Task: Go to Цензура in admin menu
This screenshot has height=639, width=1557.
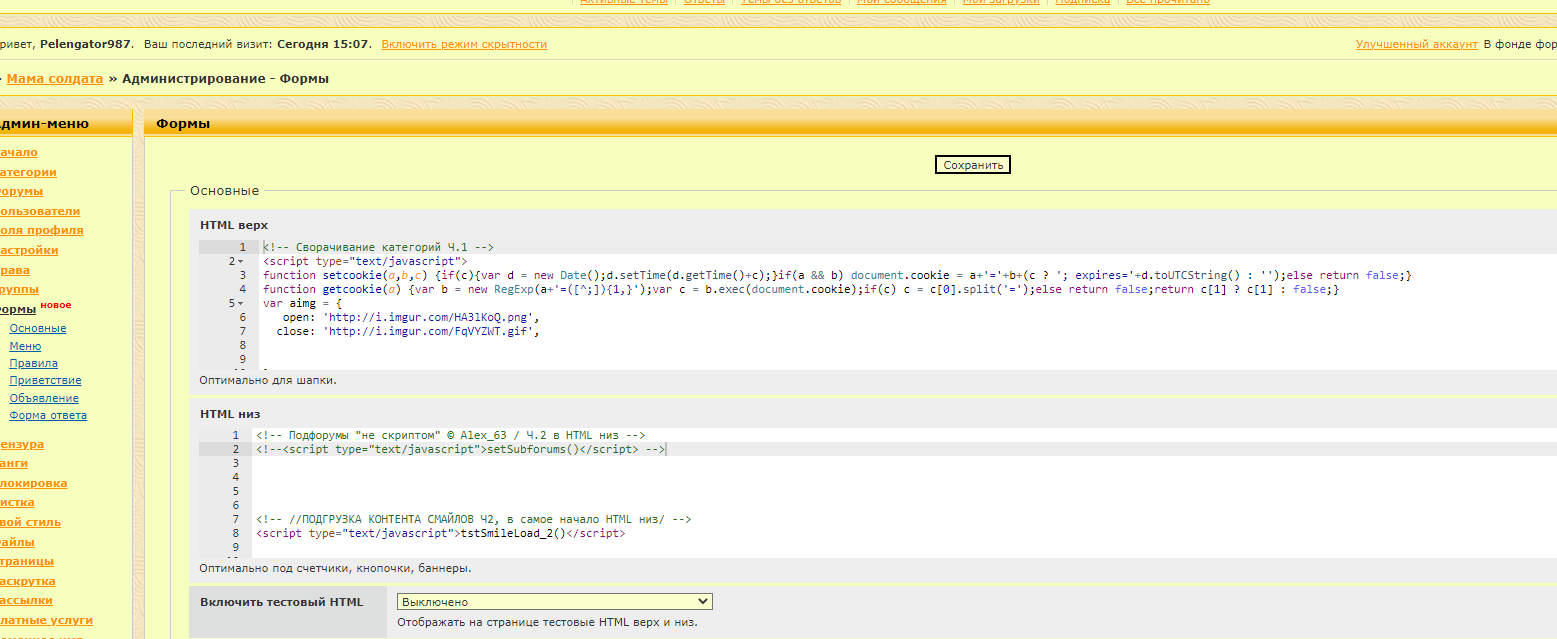Action: coord(22,444)
